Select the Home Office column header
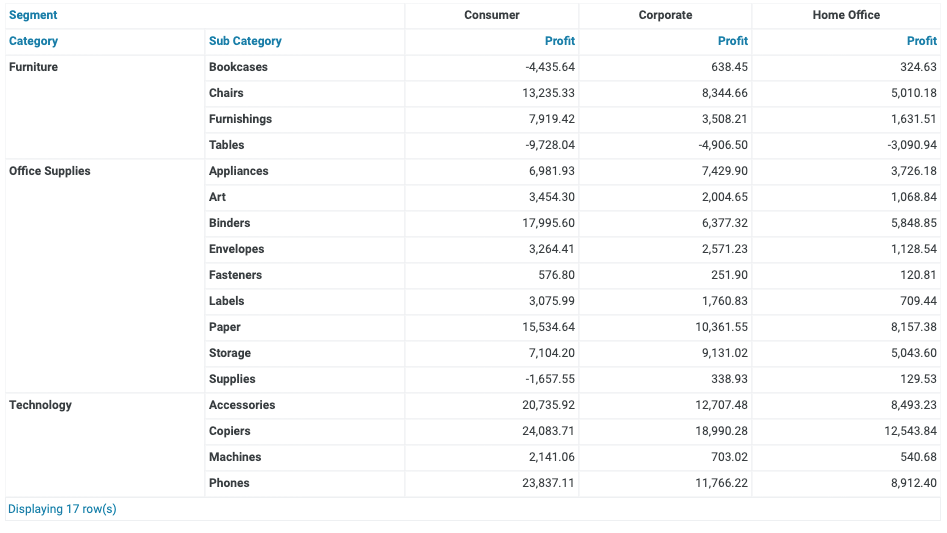Viewport: 947px width, 533px height. (x=846, y=15)
